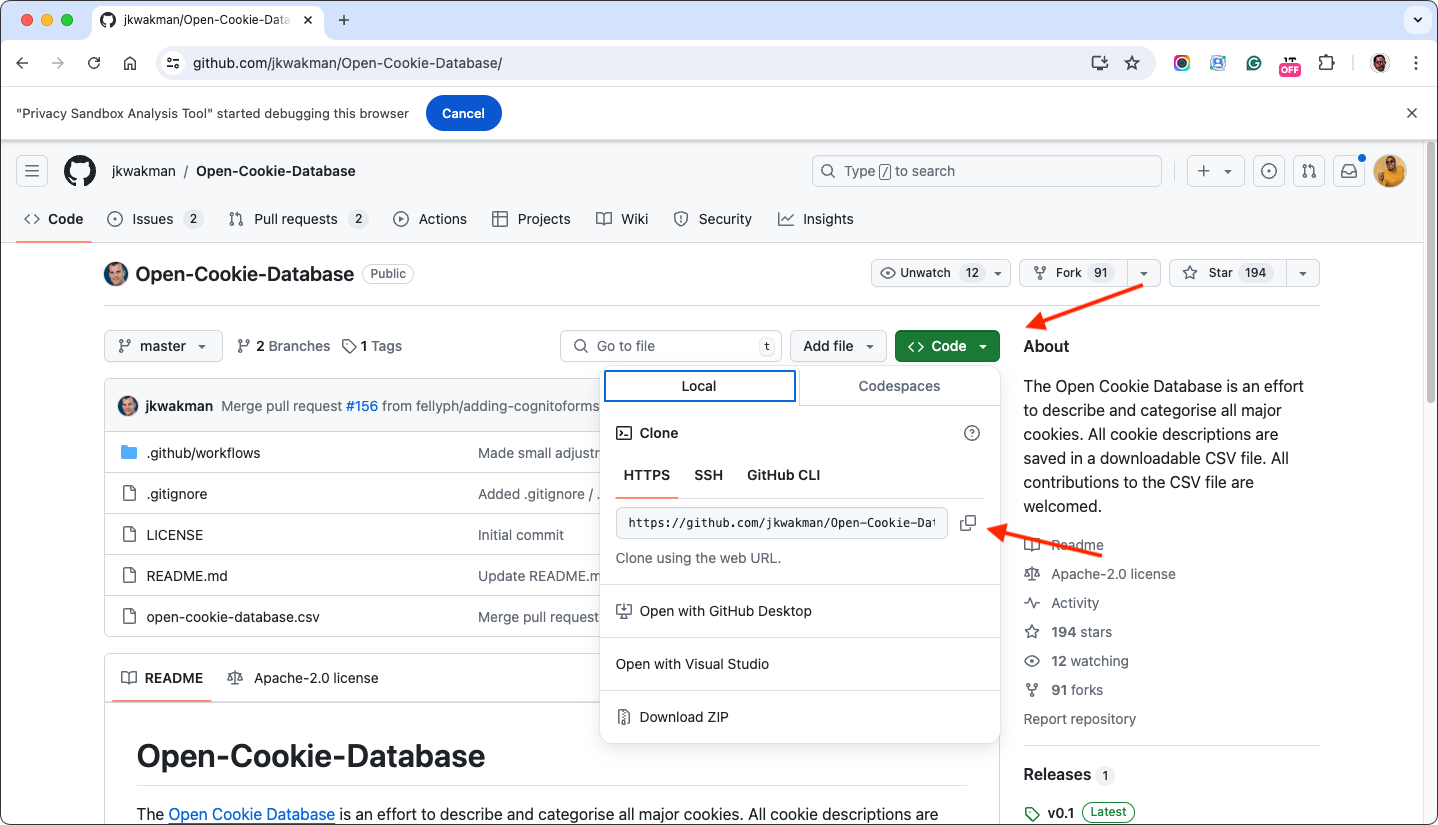Image resolution: width=1438 pixels, height=825 pixels.
Task: Open the Insights repository tab
Action: [816, 219]
